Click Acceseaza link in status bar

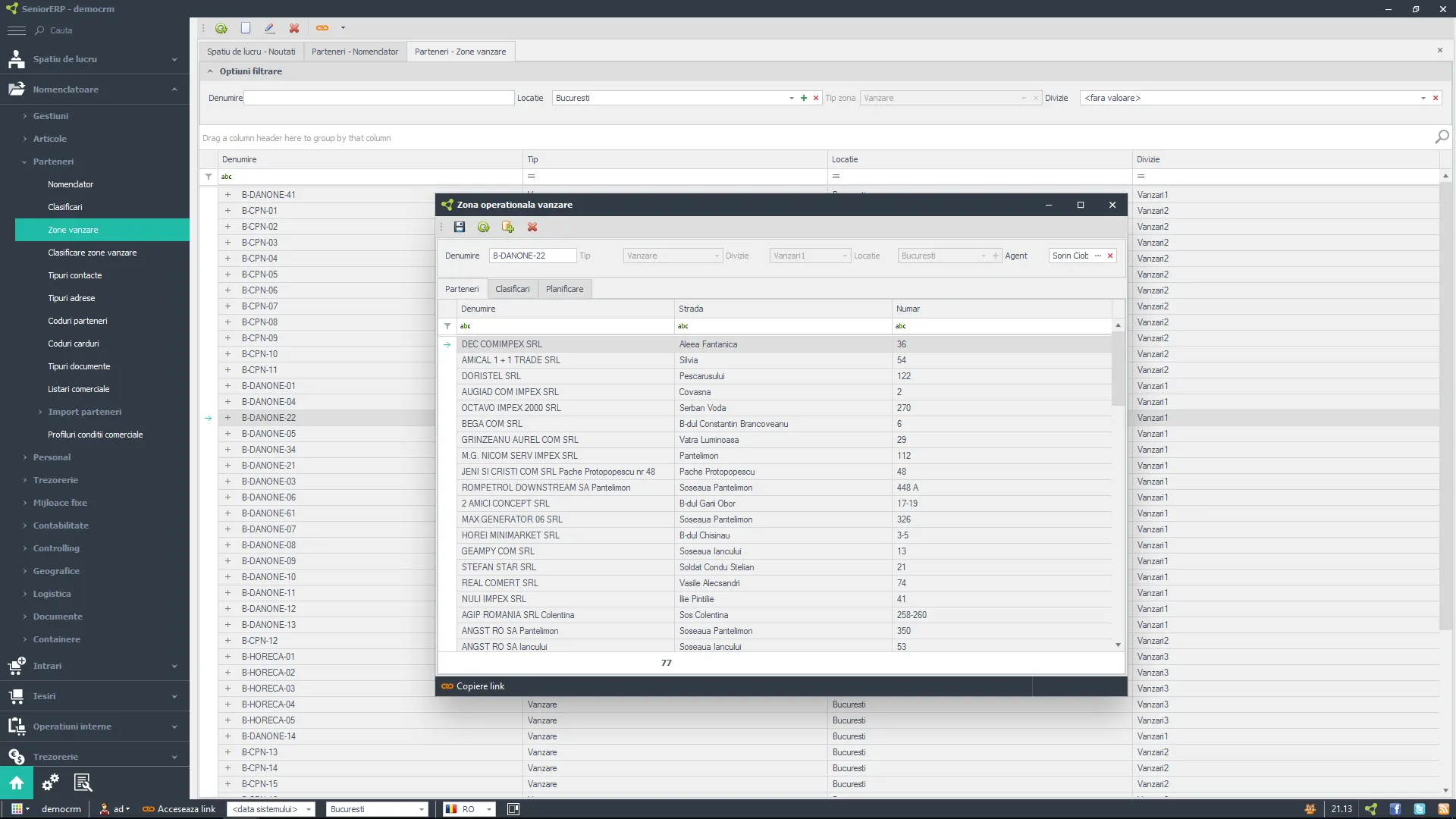coord(179,809)
